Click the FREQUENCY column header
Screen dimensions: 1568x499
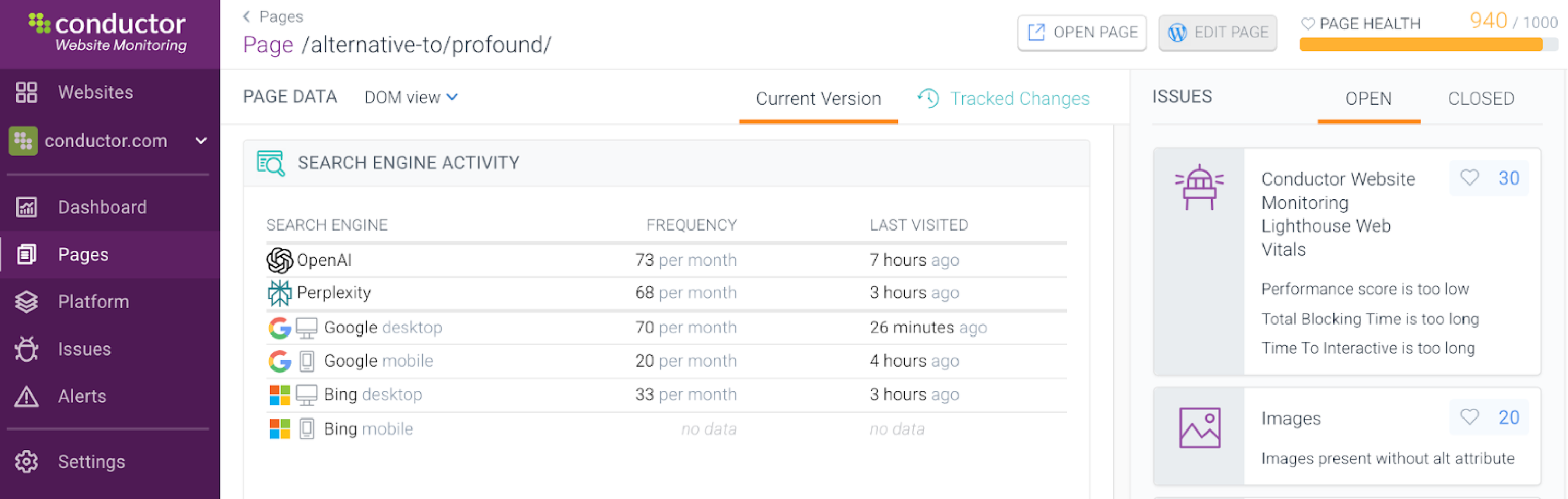pos(691,225)
